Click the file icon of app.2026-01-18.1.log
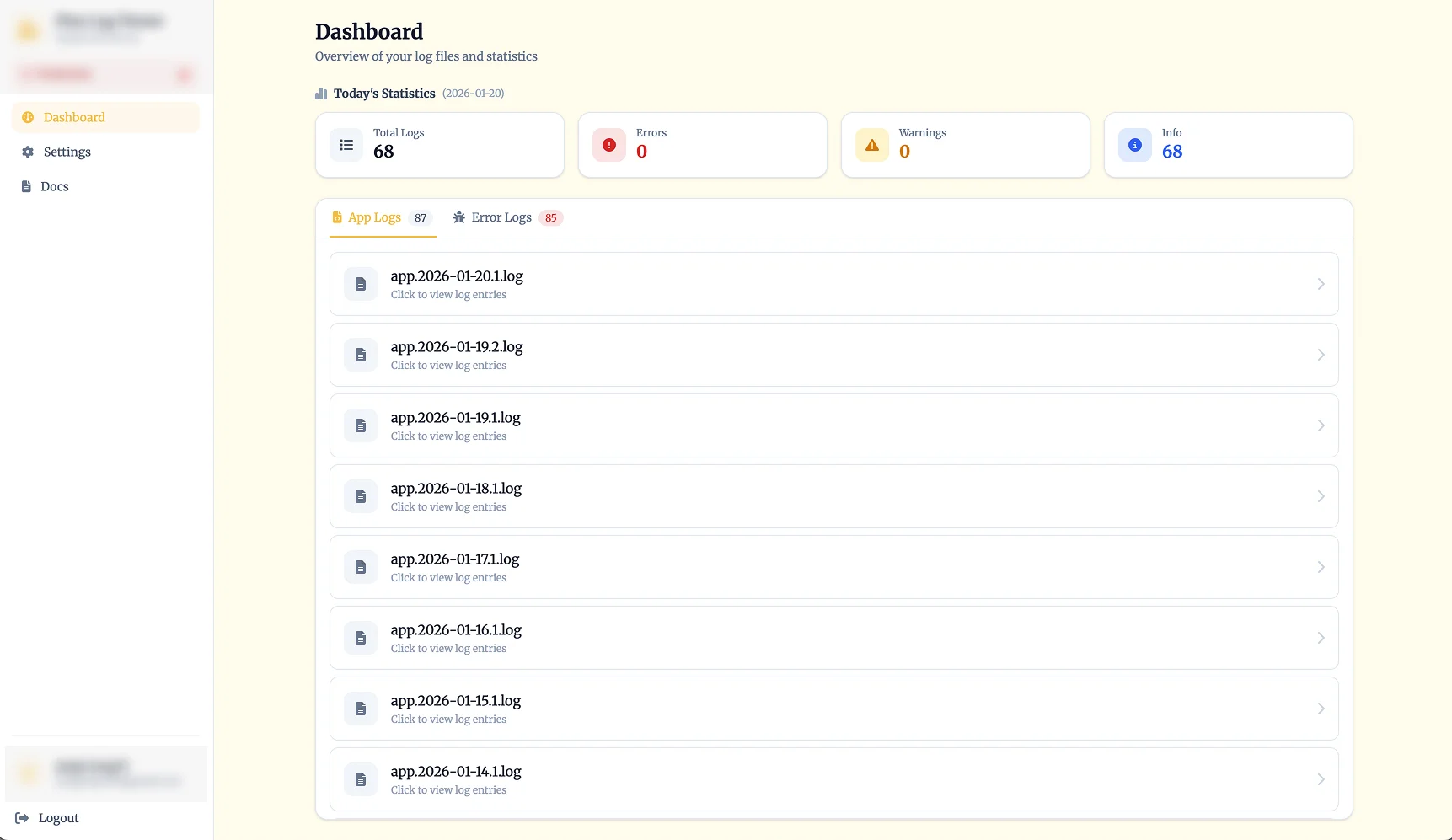This screenshot has width=1452, height=840. pos(361,496)
